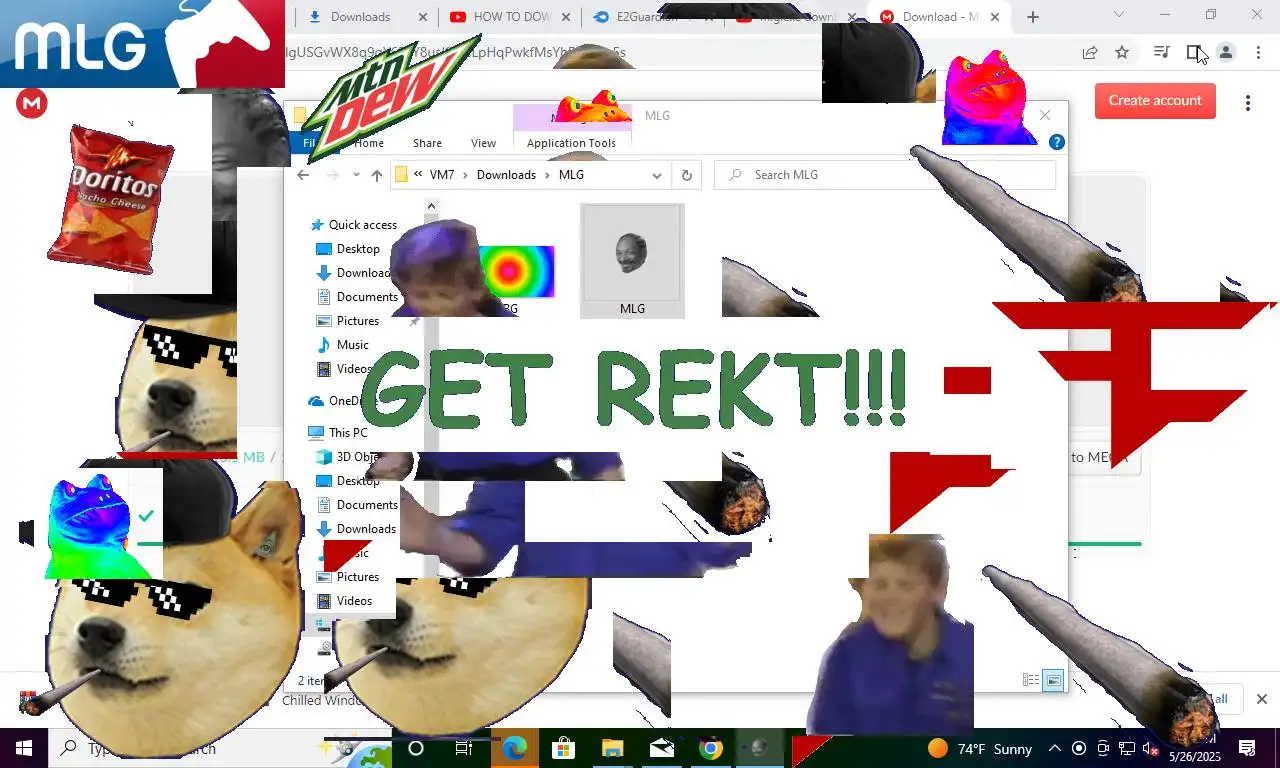Bookmark this page with the star icon
This screenshot has width=1280, height=768.
(x=1122, y=52)
